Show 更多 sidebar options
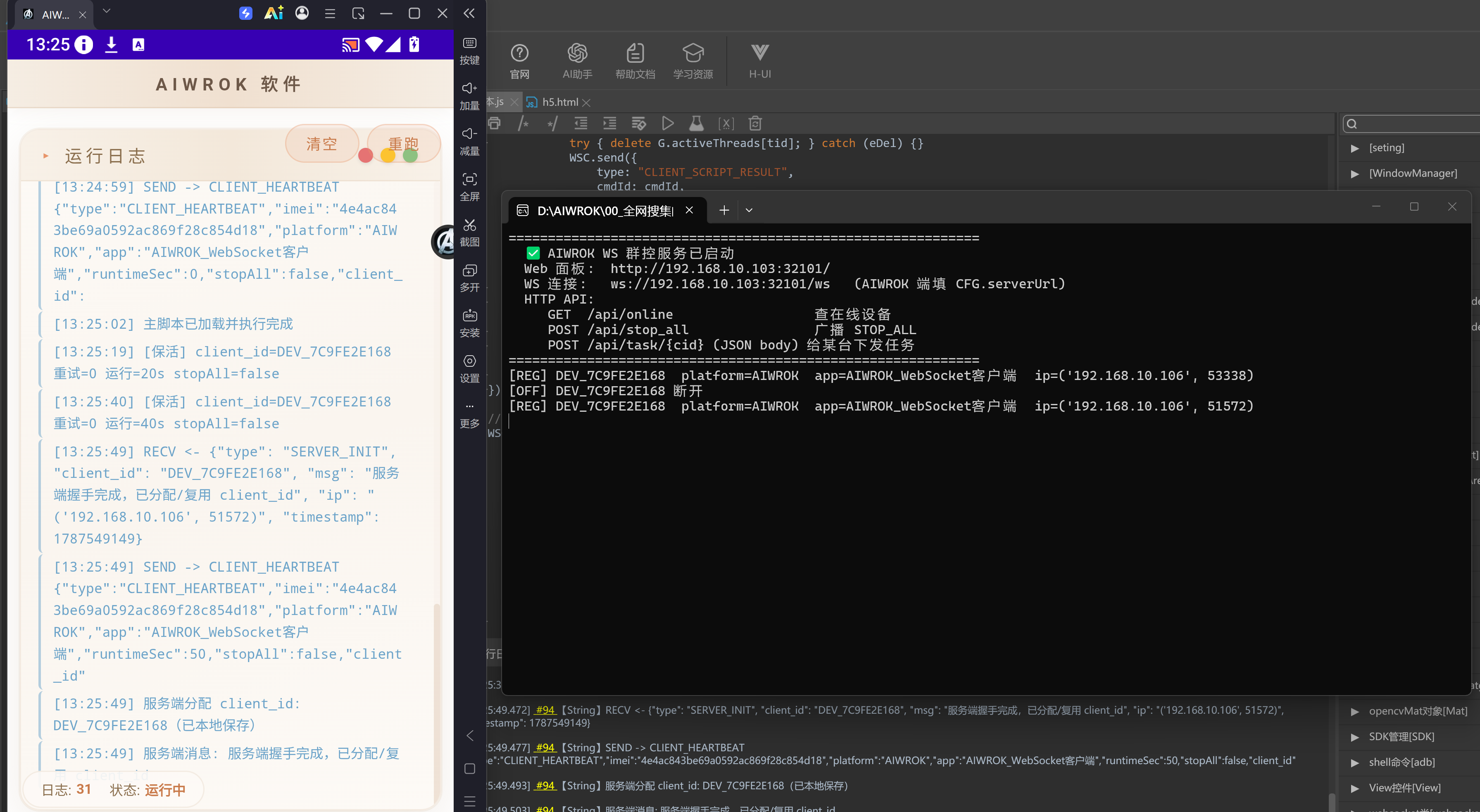This screenshot has width=1480, height=812. click(469, 415)
